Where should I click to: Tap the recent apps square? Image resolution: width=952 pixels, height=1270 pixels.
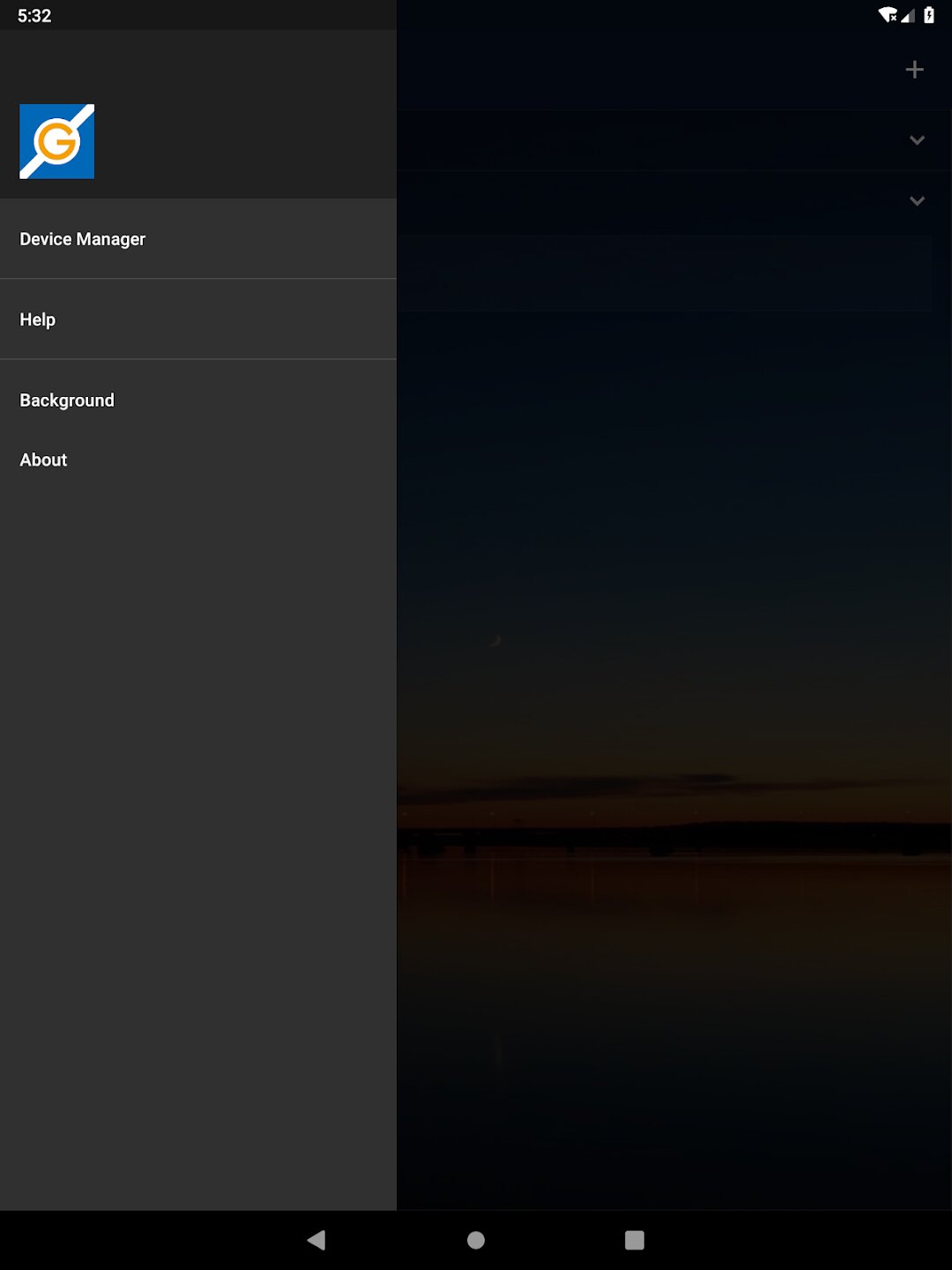(x=635, y=1240)
